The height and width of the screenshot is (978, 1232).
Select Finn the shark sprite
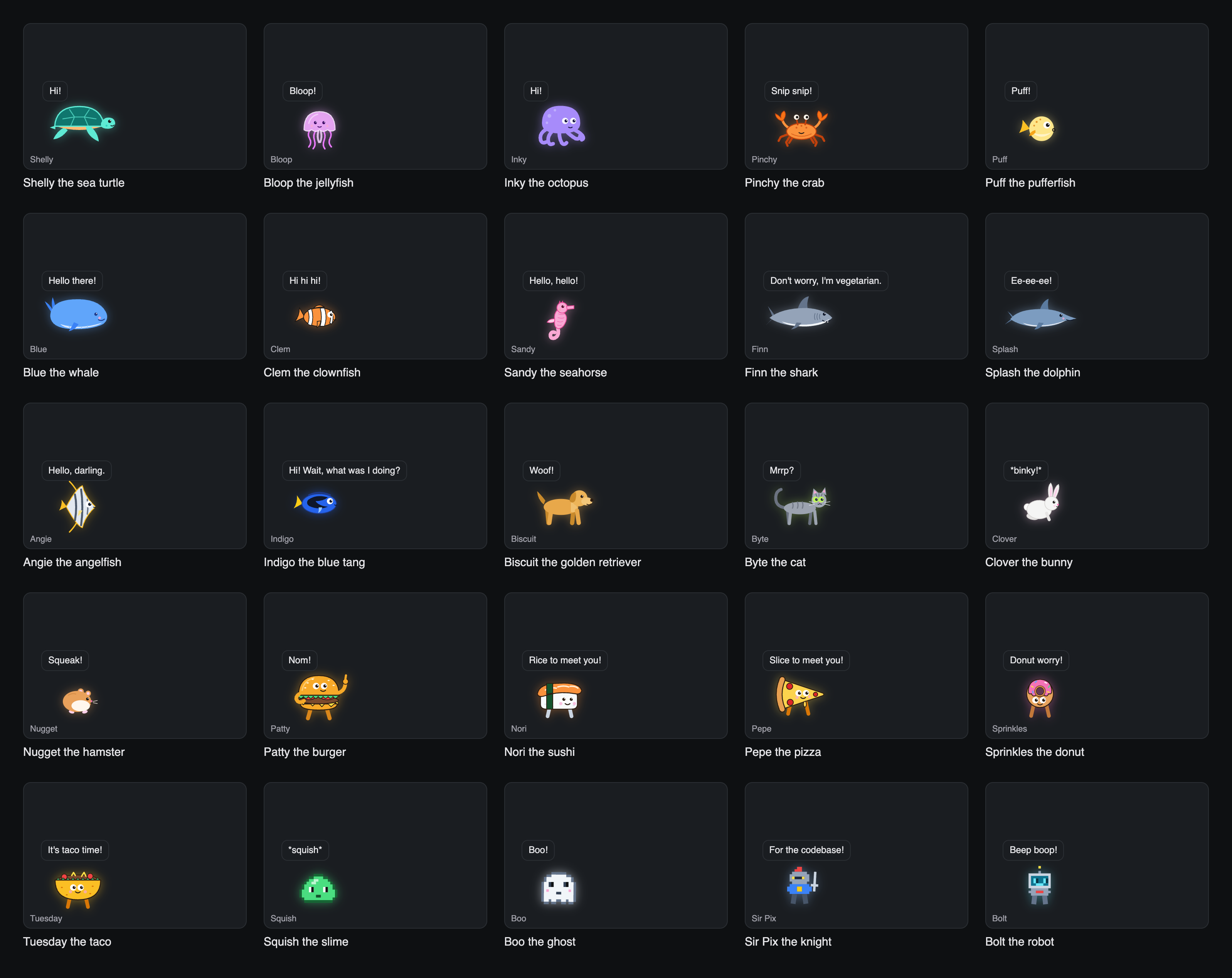click(800, 313)
